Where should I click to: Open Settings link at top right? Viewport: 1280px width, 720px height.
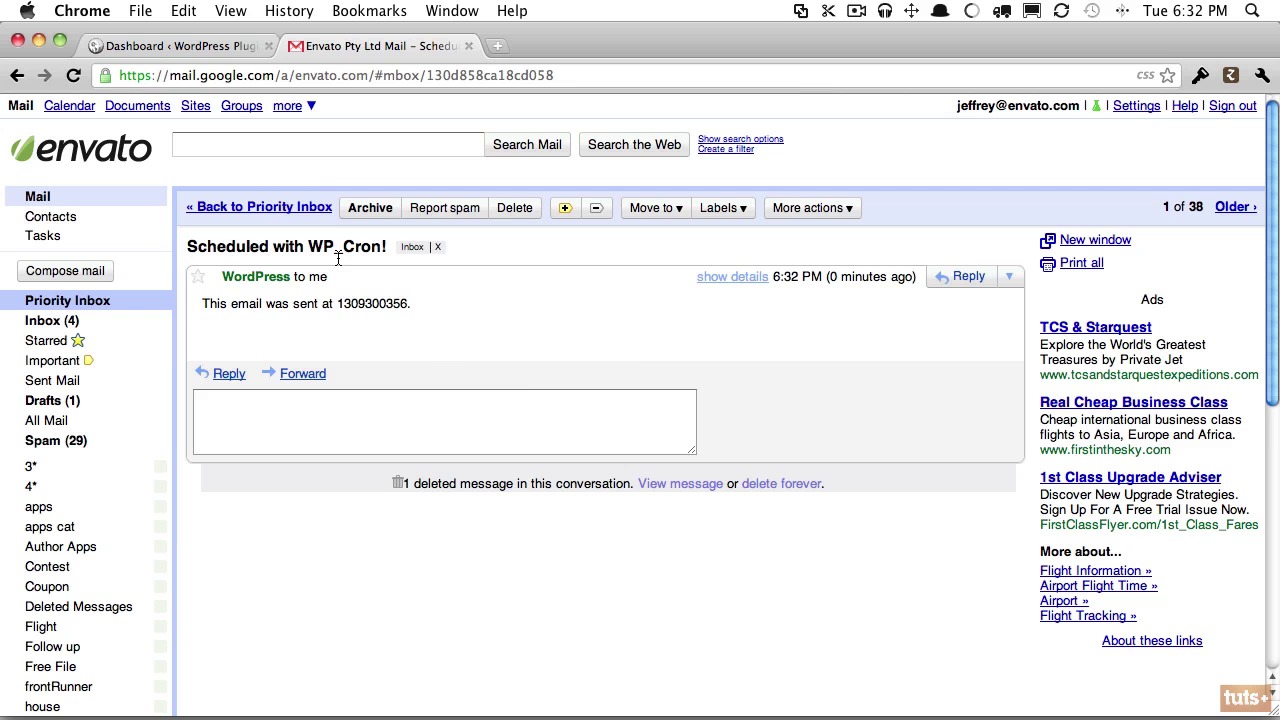[x=1136, y=106]
